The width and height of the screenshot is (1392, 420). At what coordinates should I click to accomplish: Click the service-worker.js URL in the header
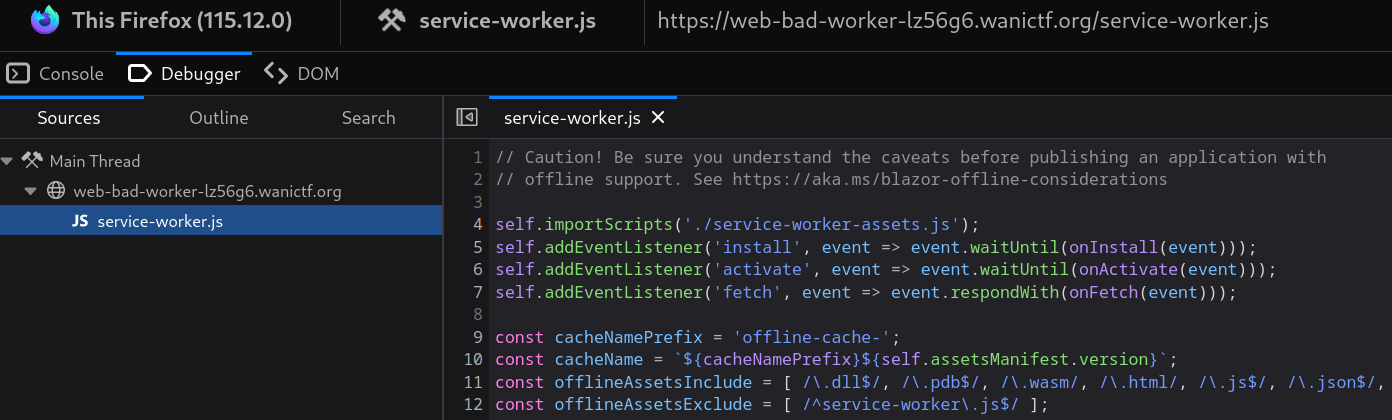pos(962,21)
